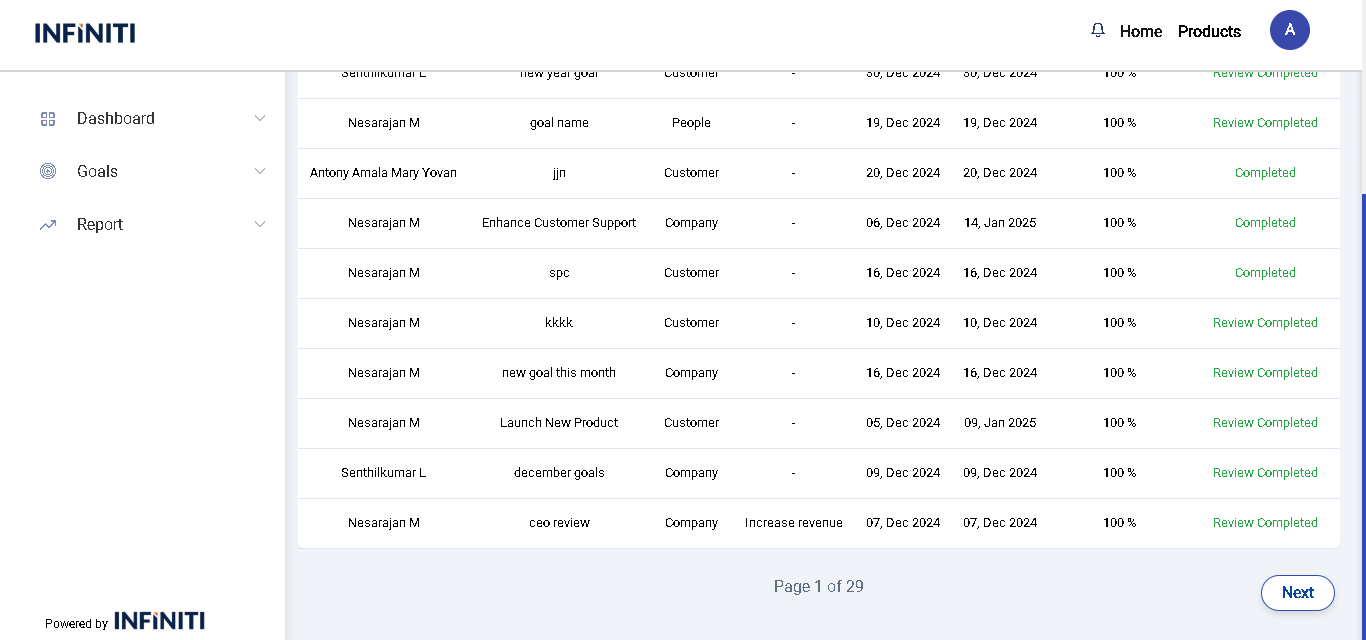Click the Dashboard grid icon

click(x=48, y=119)
